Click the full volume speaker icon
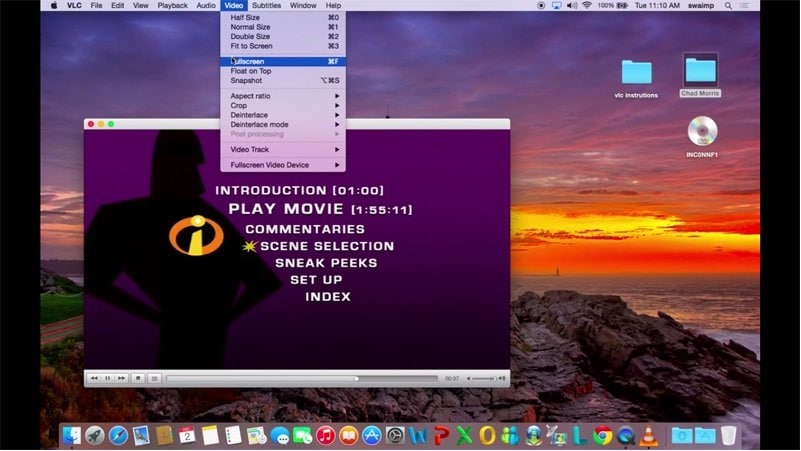801x451 pixels. click(502, 378)
